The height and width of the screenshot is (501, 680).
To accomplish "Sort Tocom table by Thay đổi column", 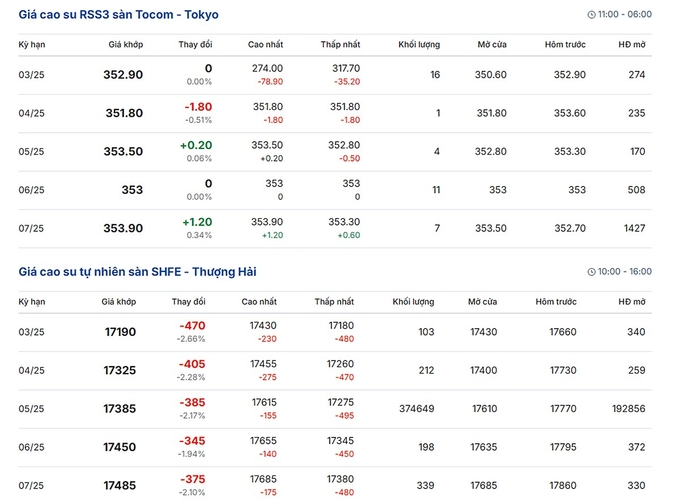I will [195, 44].
